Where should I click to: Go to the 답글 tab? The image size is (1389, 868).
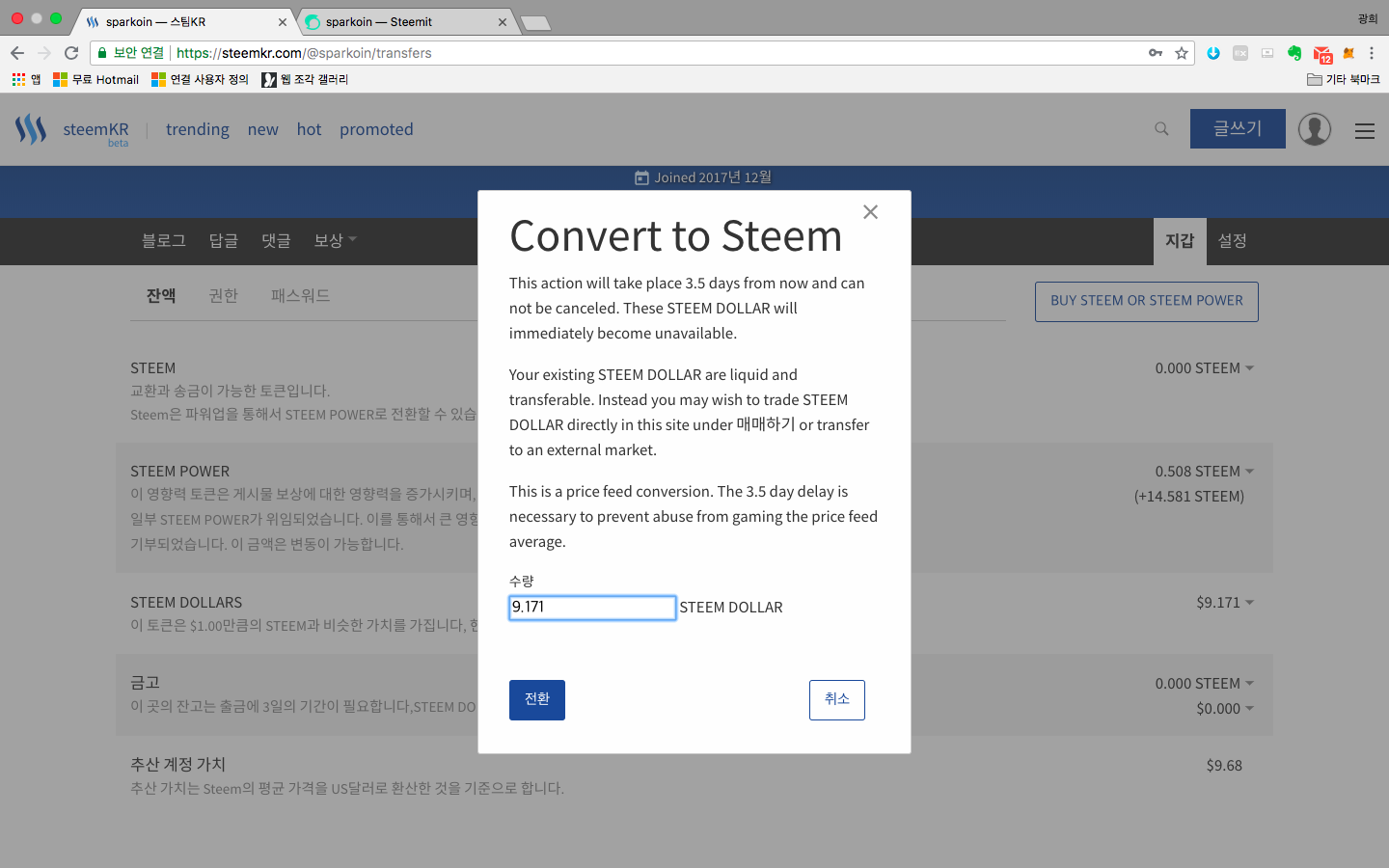tap(224, 241)
